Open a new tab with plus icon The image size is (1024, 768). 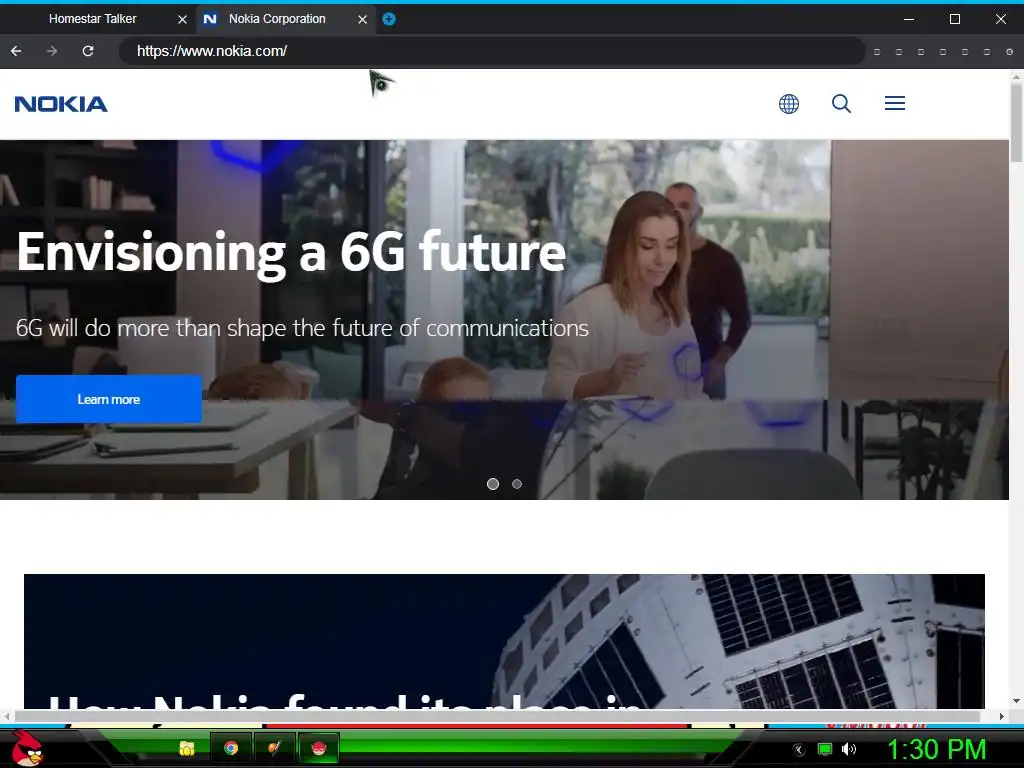tap(389, 19)
